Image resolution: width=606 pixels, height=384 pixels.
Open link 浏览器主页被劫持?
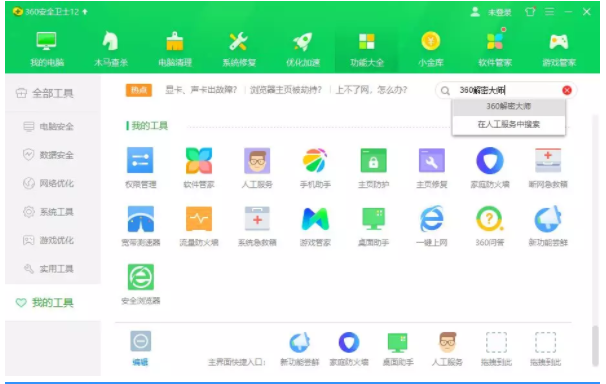(286, 90)
